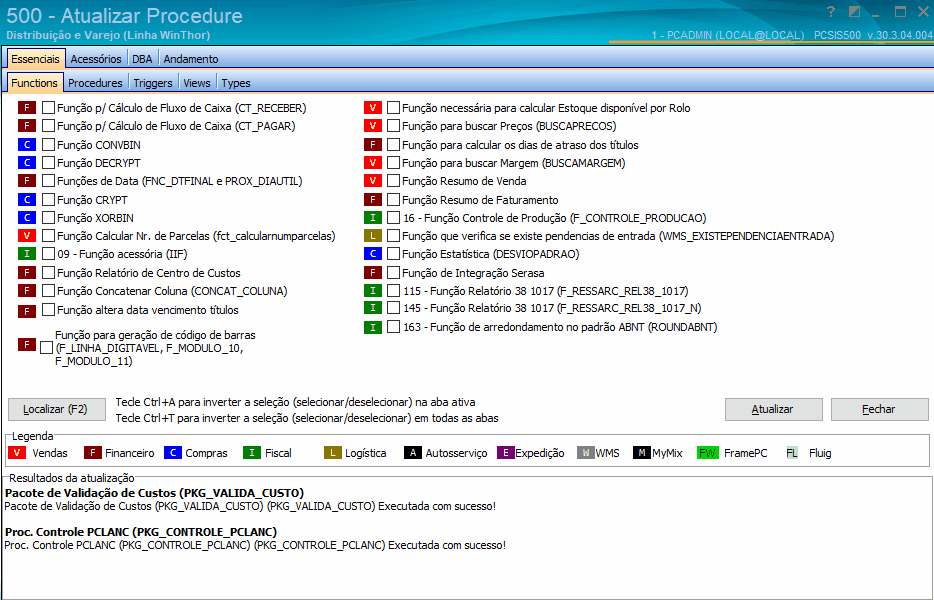Open the Procedures sub-tab
Viewport: 934px width, 600px height.
[x=95, y=83]
